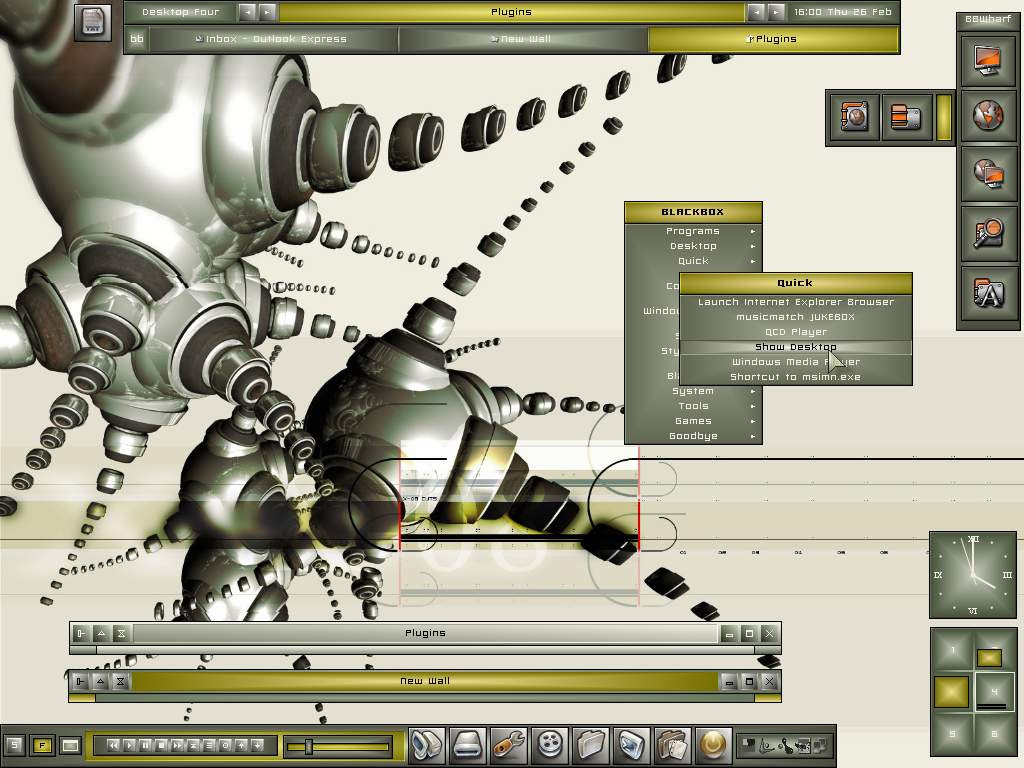Expand the Goodbye submenu in Blackbox menu
The height and width of the screenshot is (768, 1024).
coord(694,436)
